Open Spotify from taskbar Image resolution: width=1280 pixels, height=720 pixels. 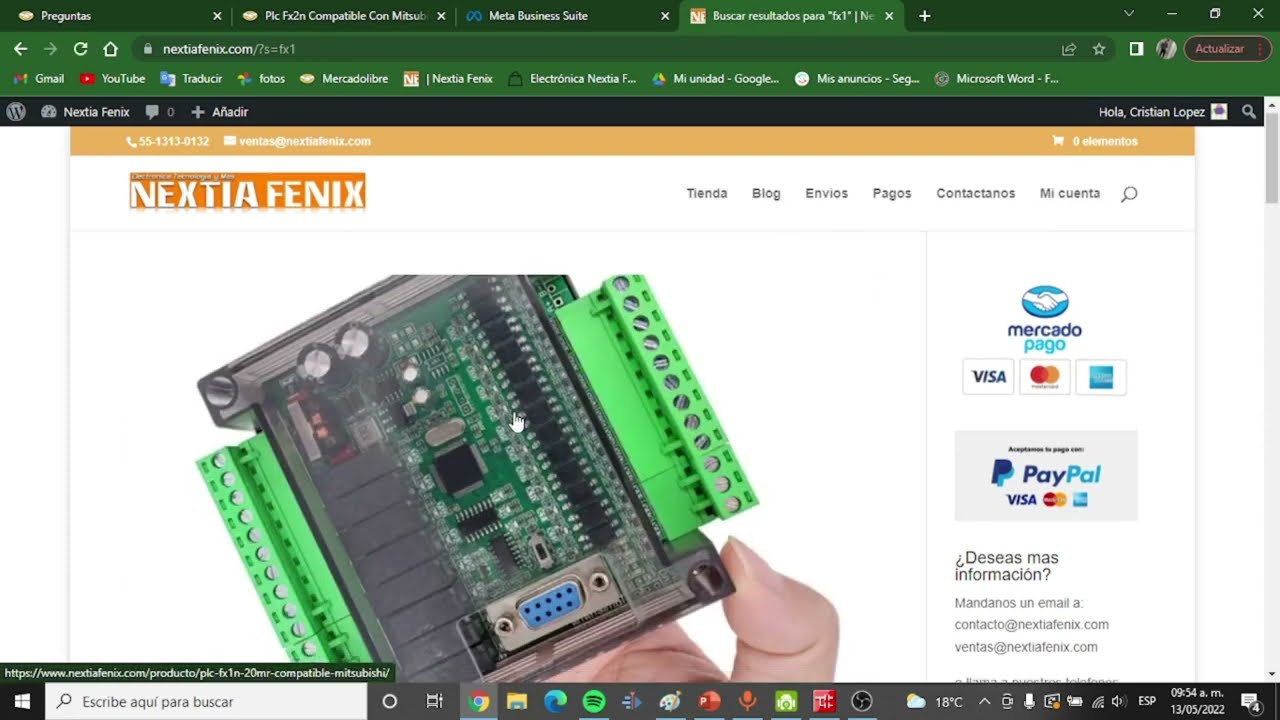[594, 701]
